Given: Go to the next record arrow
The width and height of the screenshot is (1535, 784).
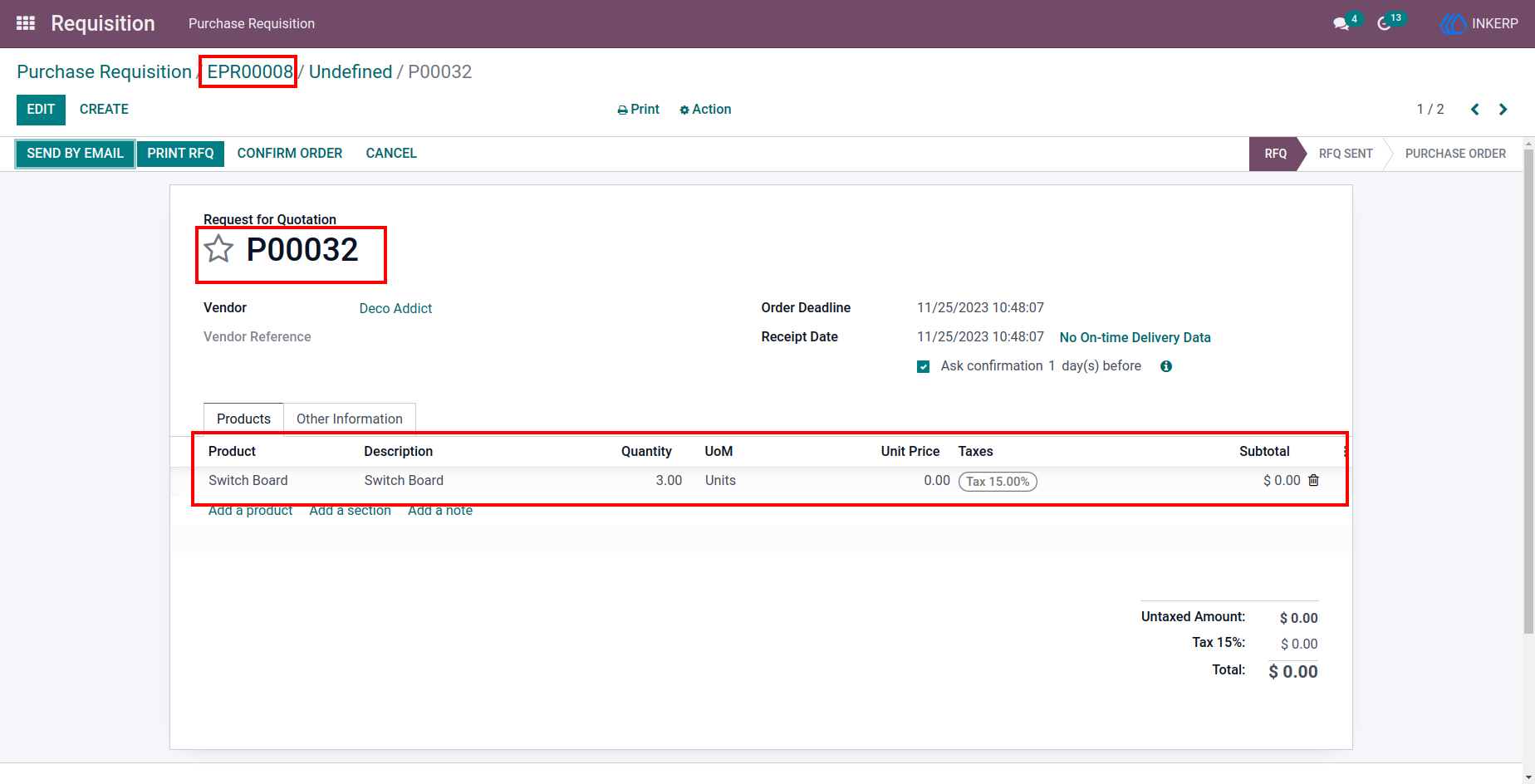Looking at the screenshot, I should pos(1503,110).
